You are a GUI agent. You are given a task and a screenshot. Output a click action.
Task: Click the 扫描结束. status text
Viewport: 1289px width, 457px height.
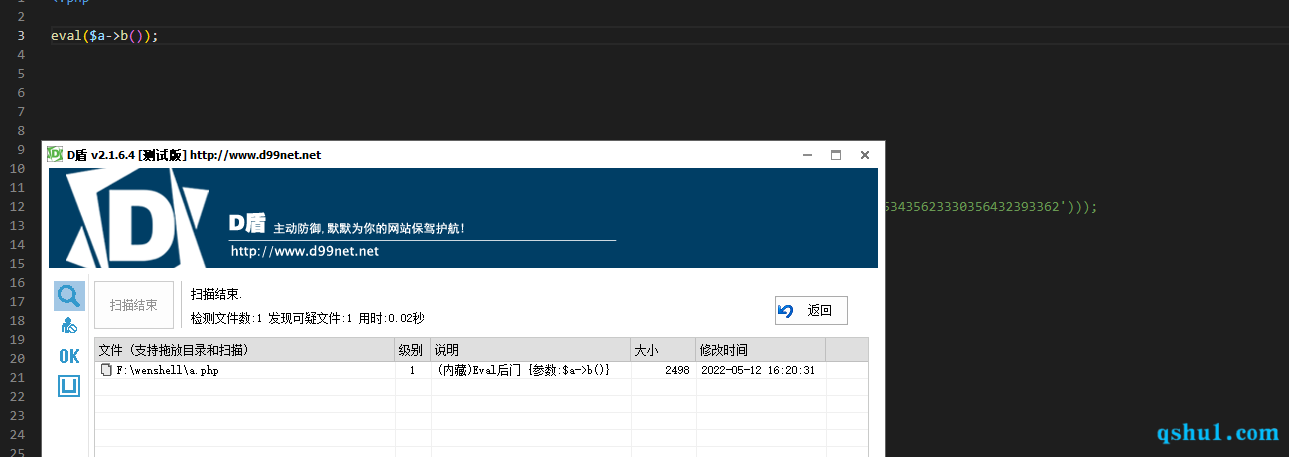[216, 295]
